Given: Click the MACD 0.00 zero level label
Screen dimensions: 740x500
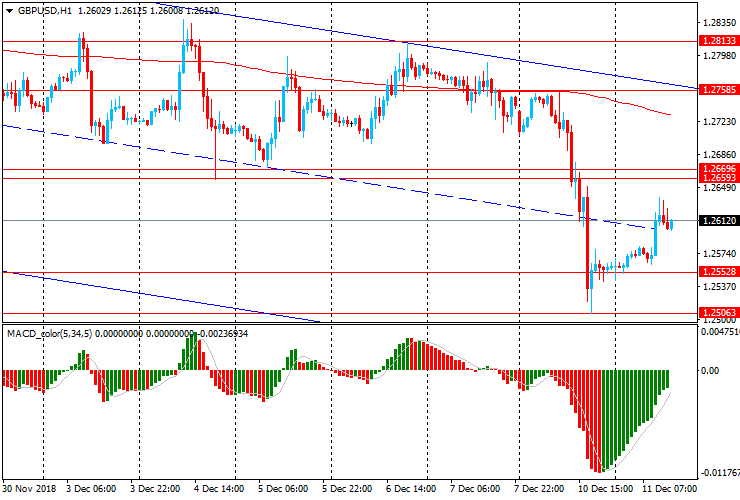Looking at the screenshot, I should pyautogui.click(x=712, y=370).
